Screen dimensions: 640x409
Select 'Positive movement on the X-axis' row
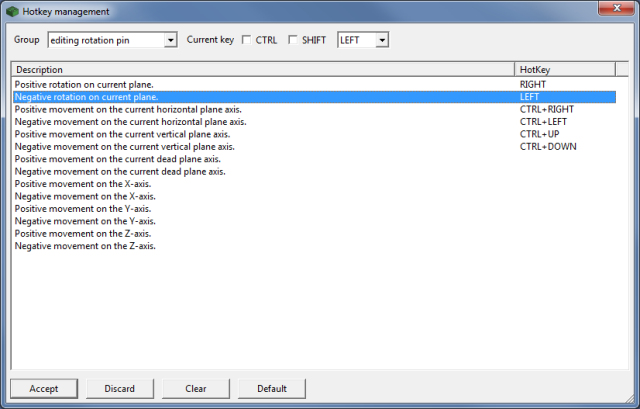click(84, 184)
